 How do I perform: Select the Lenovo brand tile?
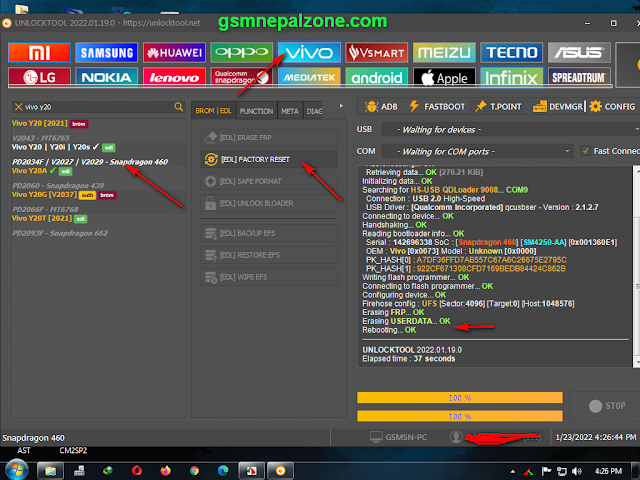(x=174, y=77)
